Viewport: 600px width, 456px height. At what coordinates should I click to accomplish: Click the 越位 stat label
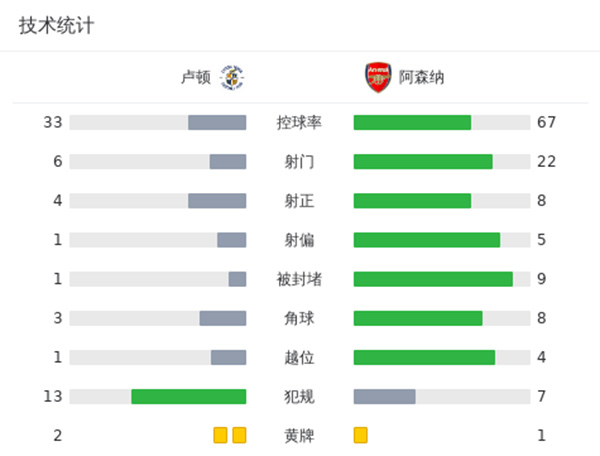click(x=299, y=357)
